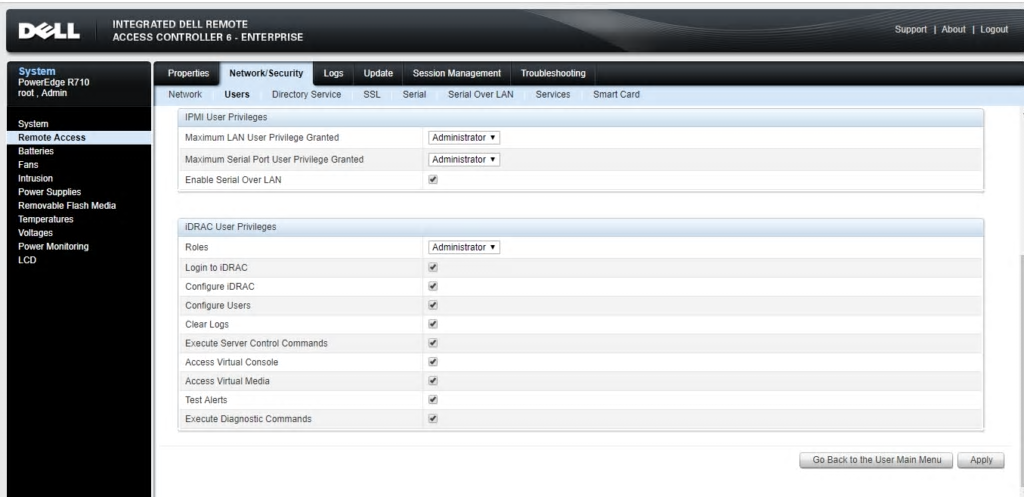
Task: Toggle the Configure Users checkbox
Action: (x=433, y=305)
